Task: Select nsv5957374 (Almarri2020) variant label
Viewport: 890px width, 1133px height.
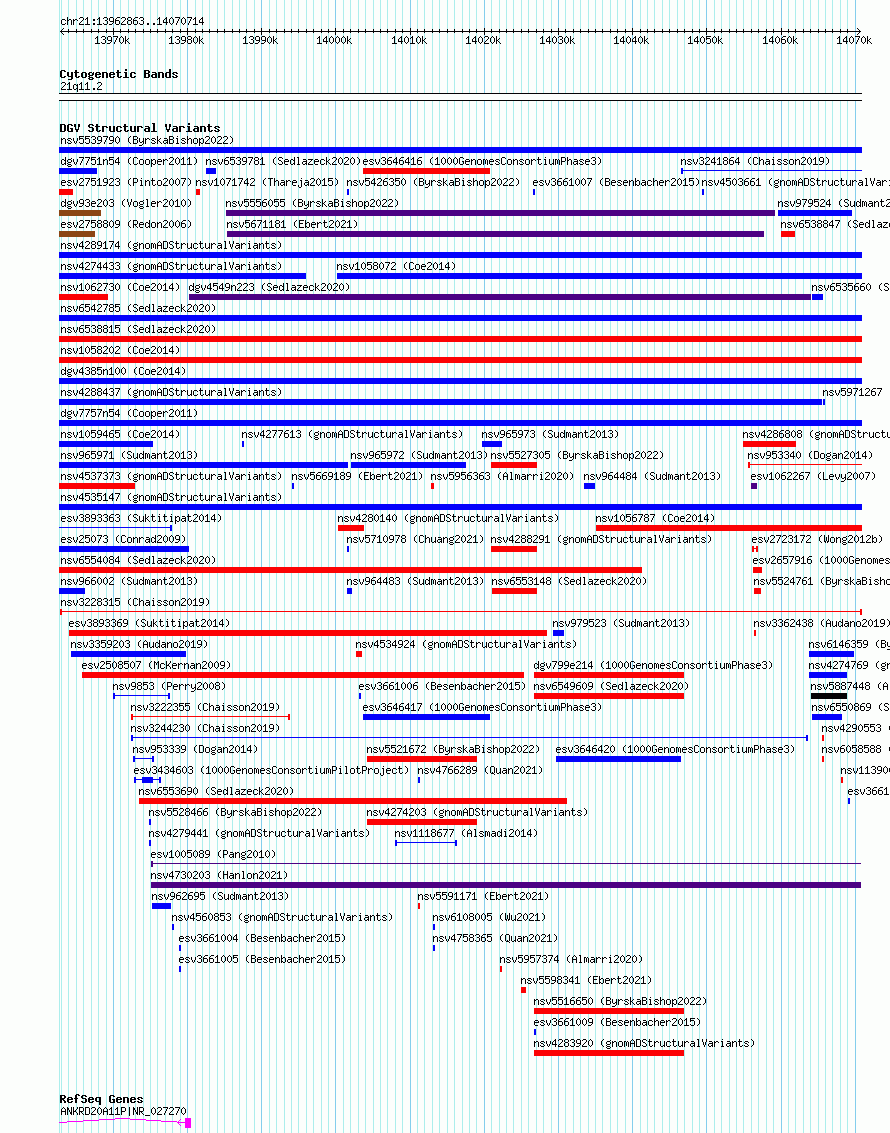Action: click(571, 959)
